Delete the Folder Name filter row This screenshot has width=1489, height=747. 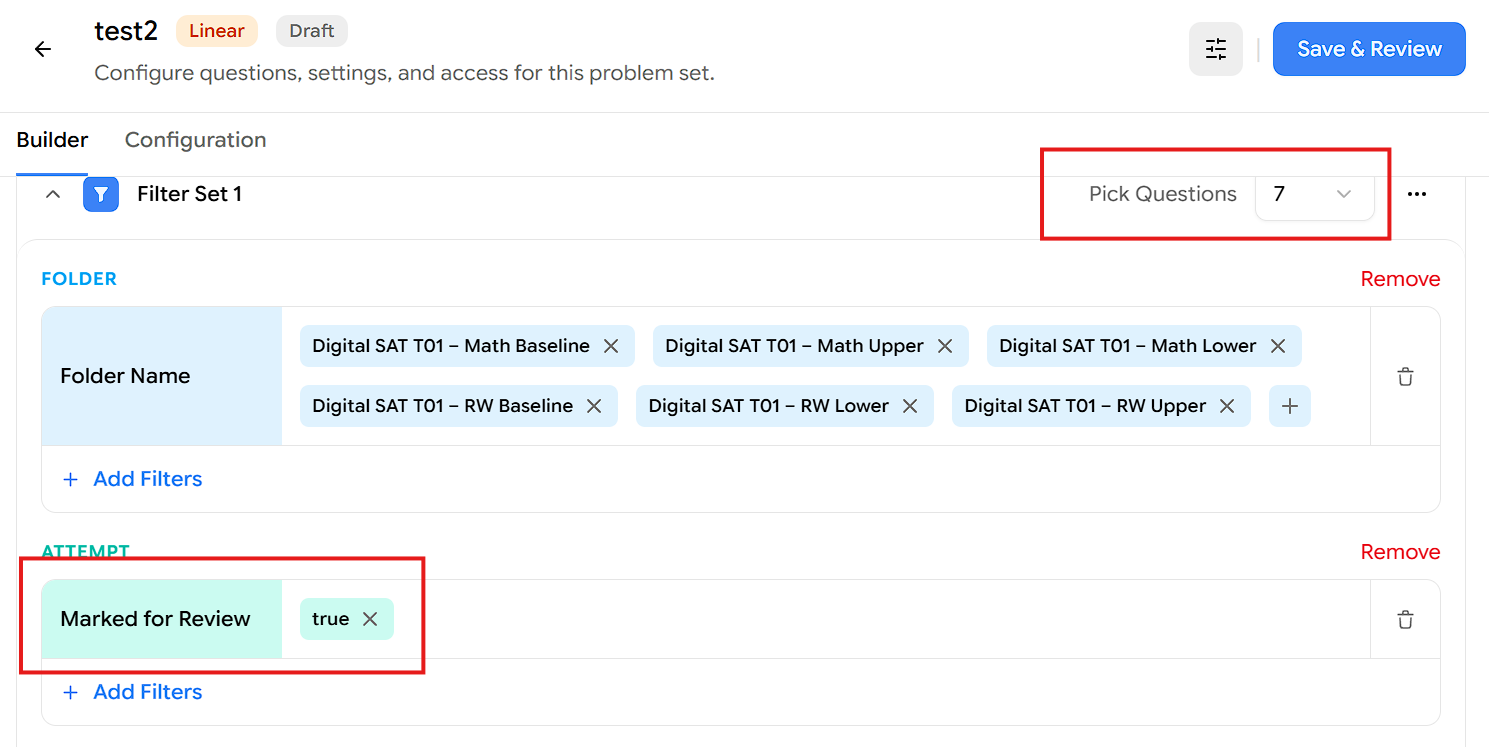pyautogui.click(x=1405, y=377)
